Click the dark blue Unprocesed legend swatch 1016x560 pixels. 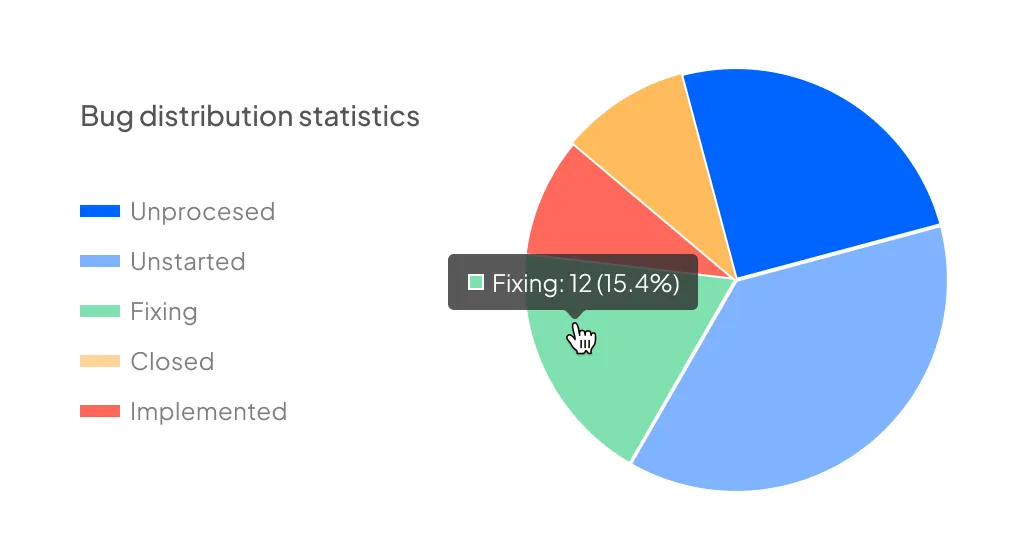(100, 212)
